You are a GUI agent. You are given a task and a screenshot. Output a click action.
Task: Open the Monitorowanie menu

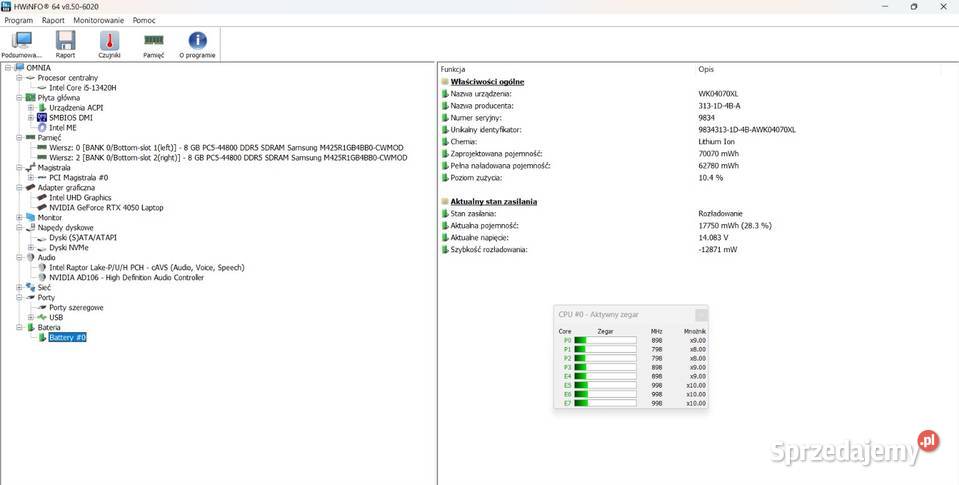[x=98, y=20]
